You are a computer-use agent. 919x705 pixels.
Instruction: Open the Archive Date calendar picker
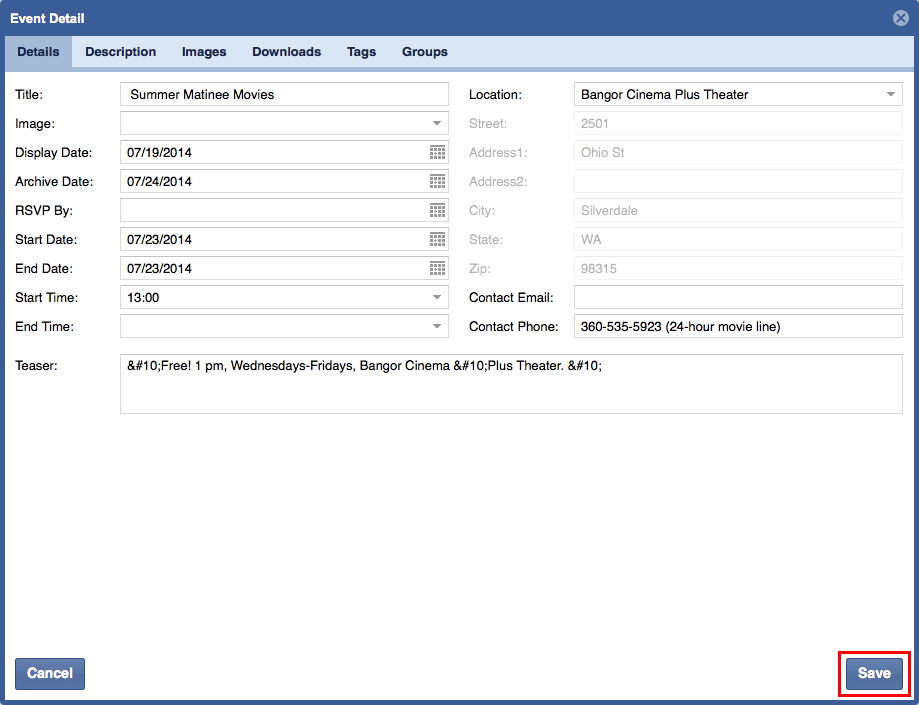[x=437, y=181]
